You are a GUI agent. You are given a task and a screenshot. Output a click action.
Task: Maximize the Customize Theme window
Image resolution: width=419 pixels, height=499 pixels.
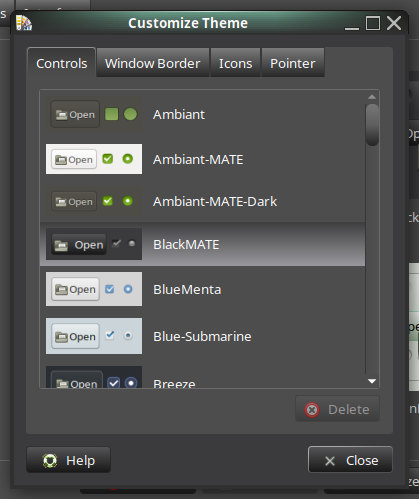(x=373, y=23)
